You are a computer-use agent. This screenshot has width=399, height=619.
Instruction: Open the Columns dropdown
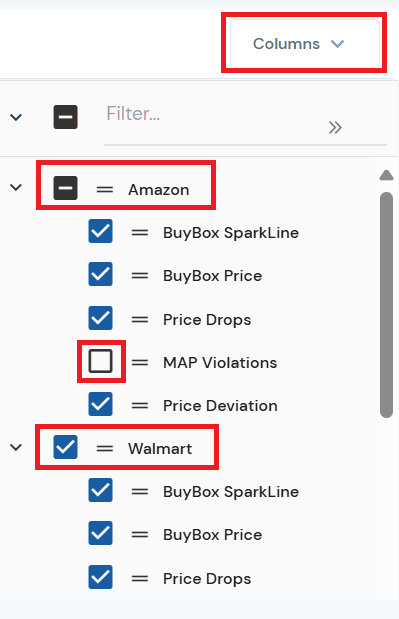click(305, 43)
